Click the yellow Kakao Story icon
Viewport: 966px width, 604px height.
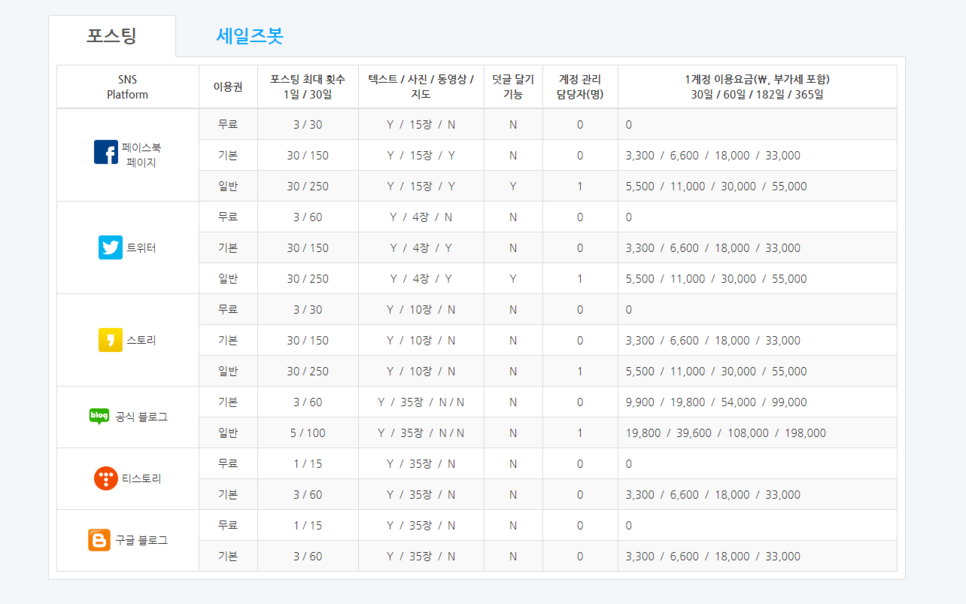110,340
